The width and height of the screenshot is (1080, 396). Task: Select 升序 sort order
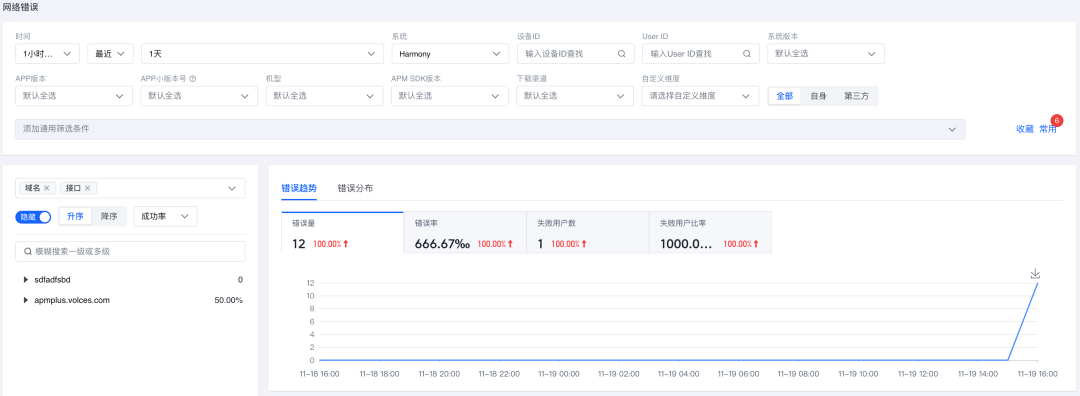pyautogui.click(x=75, y=216)
